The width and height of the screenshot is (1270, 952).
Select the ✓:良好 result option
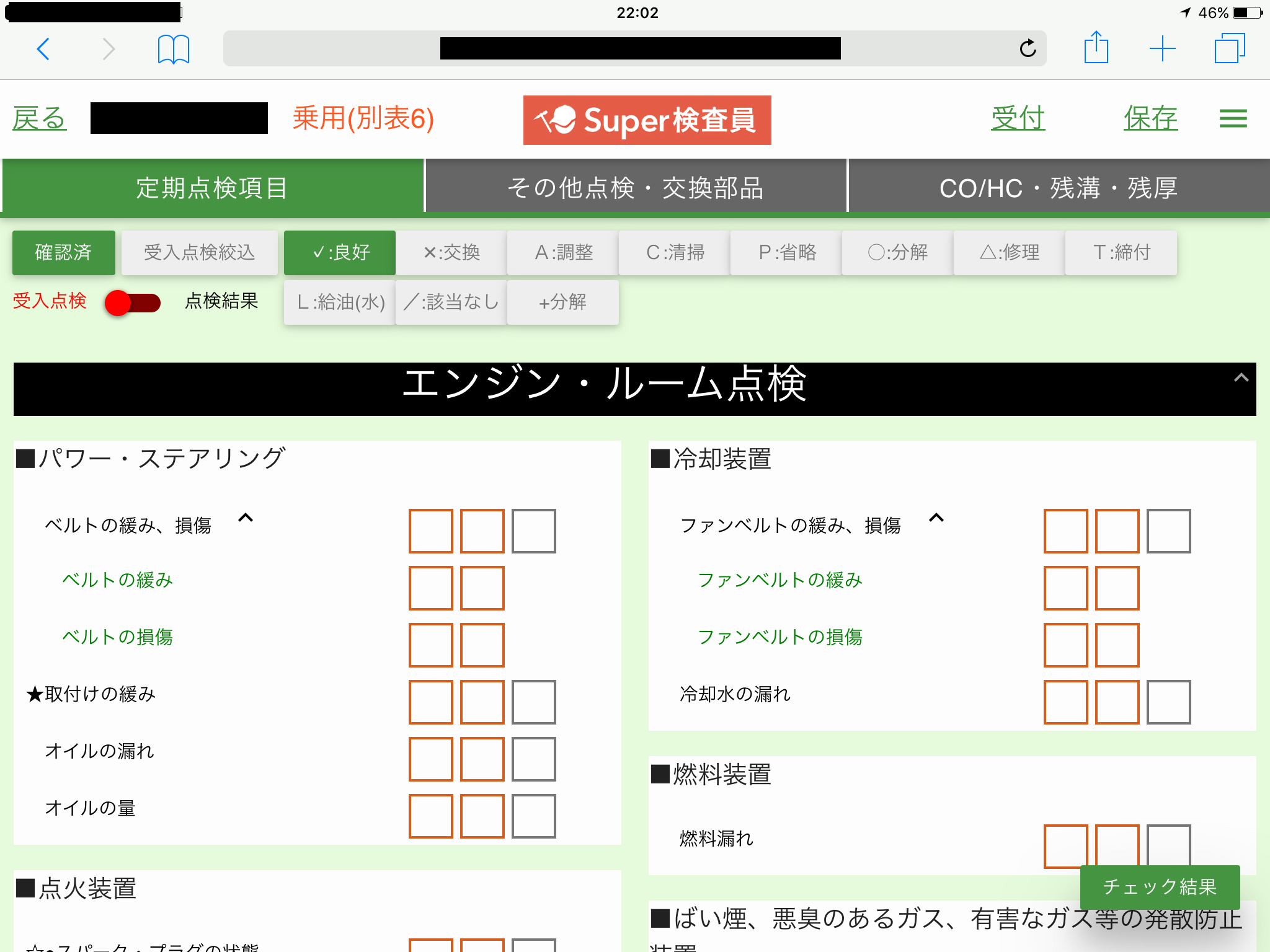[x=340, y=252]
